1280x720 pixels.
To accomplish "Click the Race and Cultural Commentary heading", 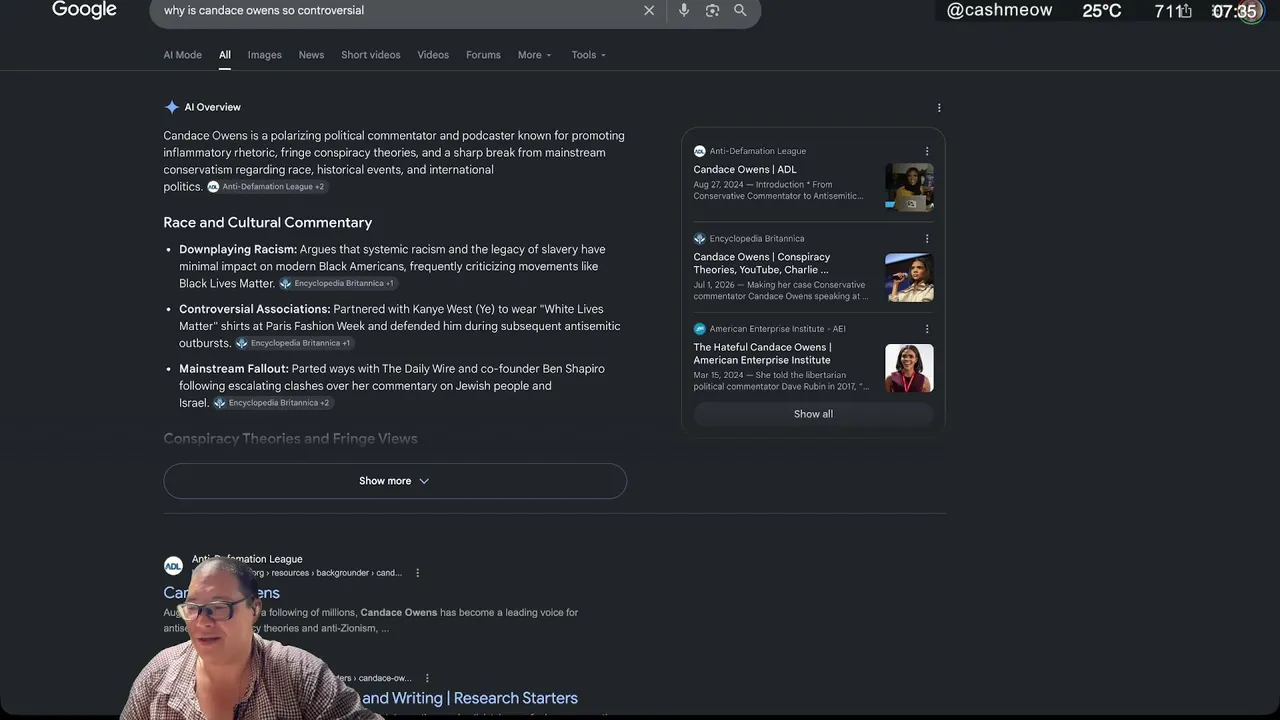I will [268, 223].
